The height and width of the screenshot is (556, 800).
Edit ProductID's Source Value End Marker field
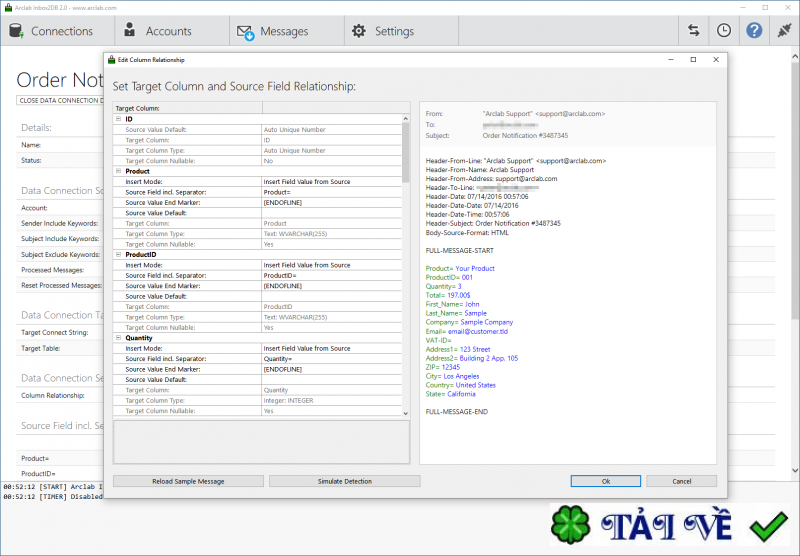pyautogui.click(x=330, y=285)
